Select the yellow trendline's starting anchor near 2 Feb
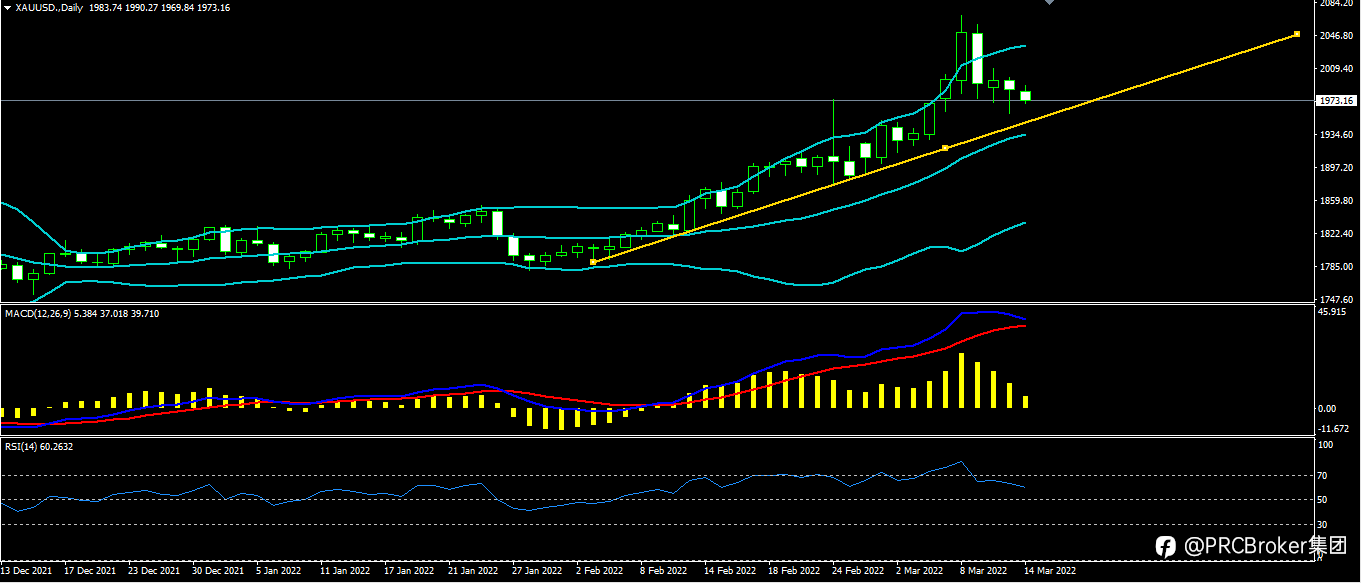This screenshot has height=584, width=1362. click(594, 261)
